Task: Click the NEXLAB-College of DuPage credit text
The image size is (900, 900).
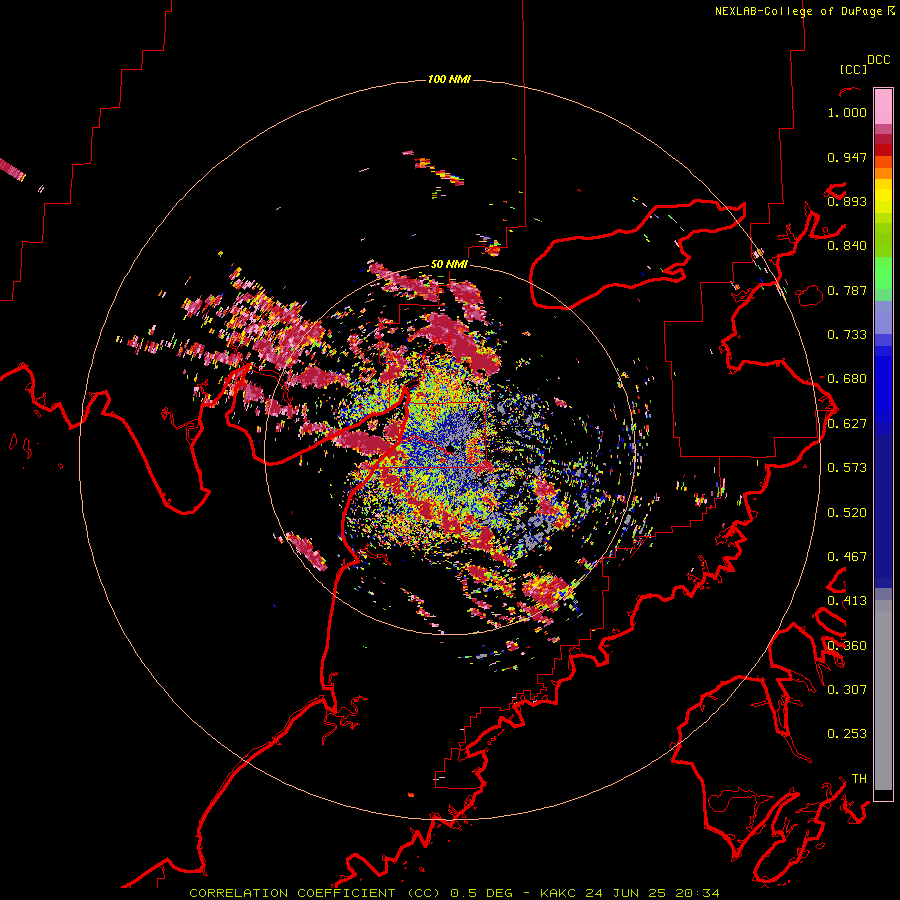Action: pyautogui.click(x=798, y=11)
